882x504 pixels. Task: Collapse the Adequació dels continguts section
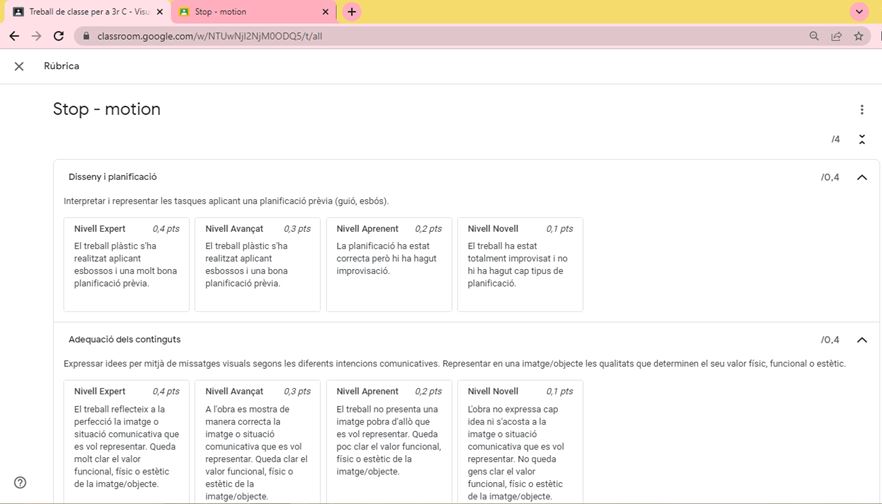(x=862, y=340)
